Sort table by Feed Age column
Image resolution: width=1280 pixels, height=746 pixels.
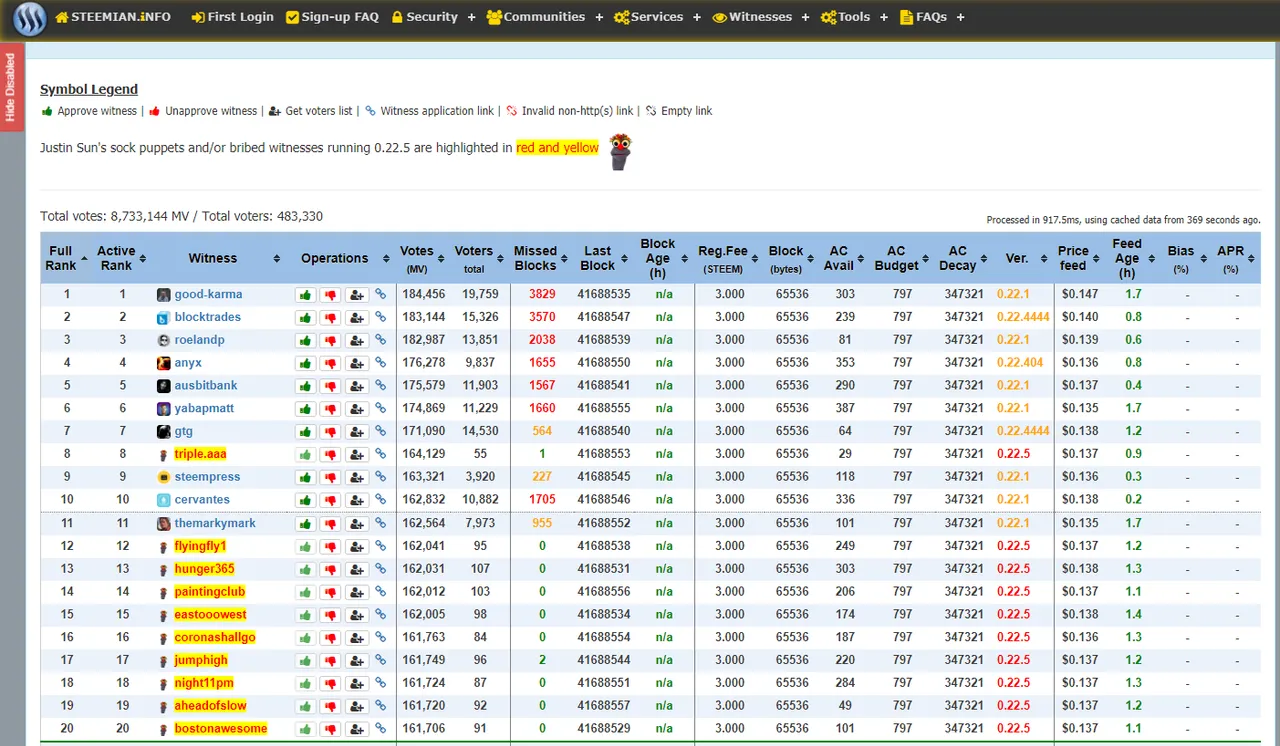[1131, 258]
